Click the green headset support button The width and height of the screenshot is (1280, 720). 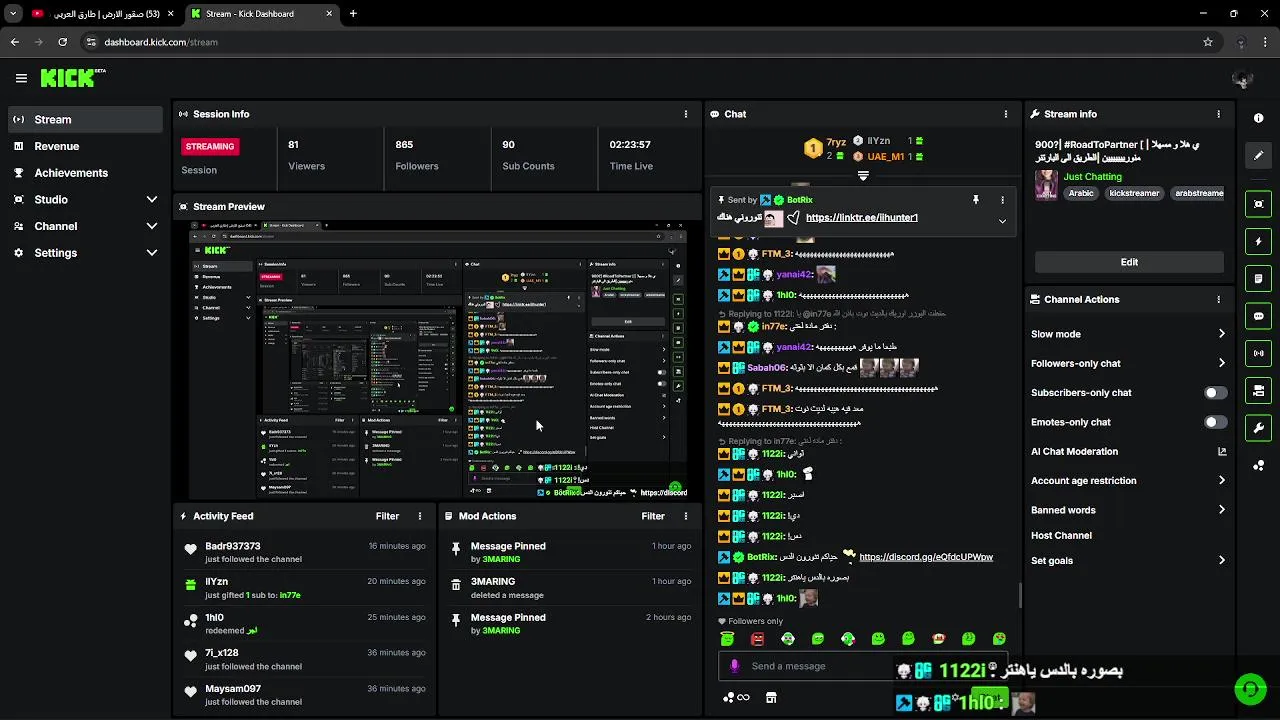pyautogui.click(x=1249, y=689)
